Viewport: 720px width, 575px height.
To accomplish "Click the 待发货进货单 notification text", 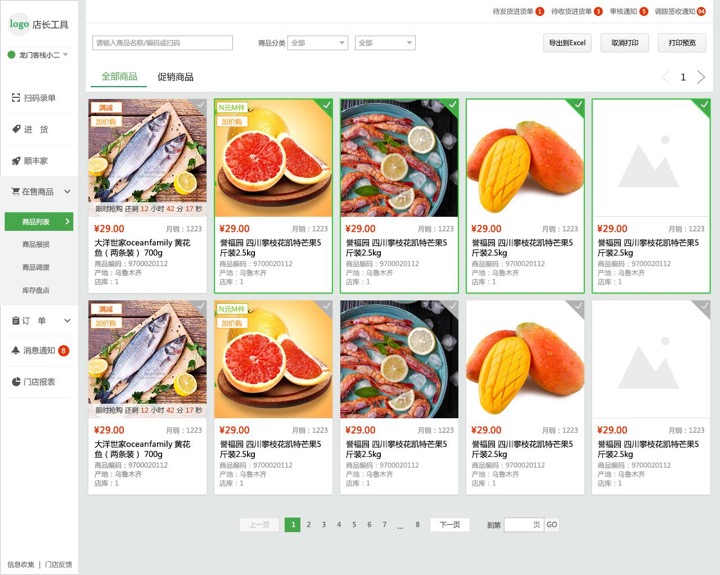I will [x=513, y=11].
